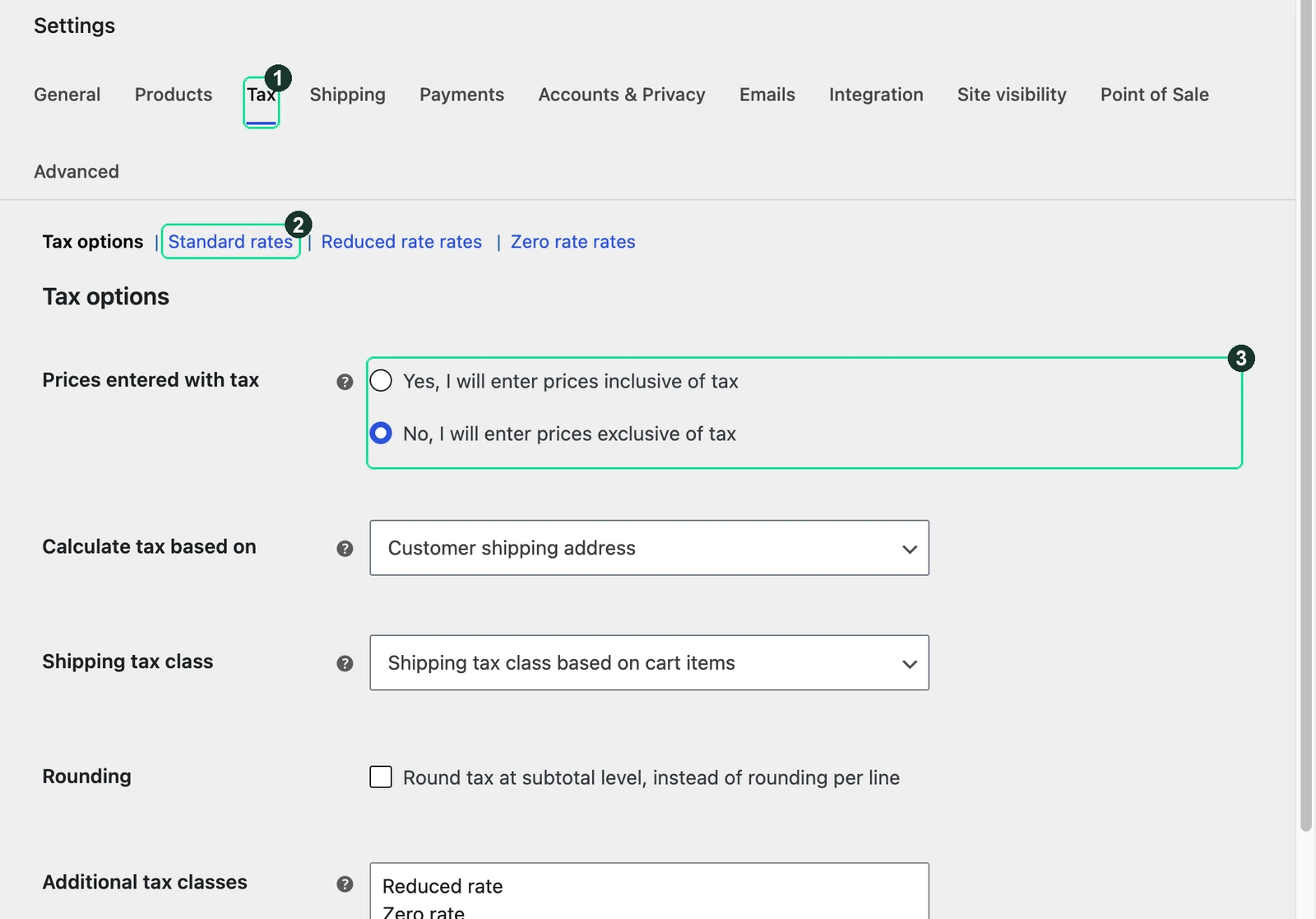Select the Tax options subsection
This screenshot has height=919, width=1316.
point(93,242)
